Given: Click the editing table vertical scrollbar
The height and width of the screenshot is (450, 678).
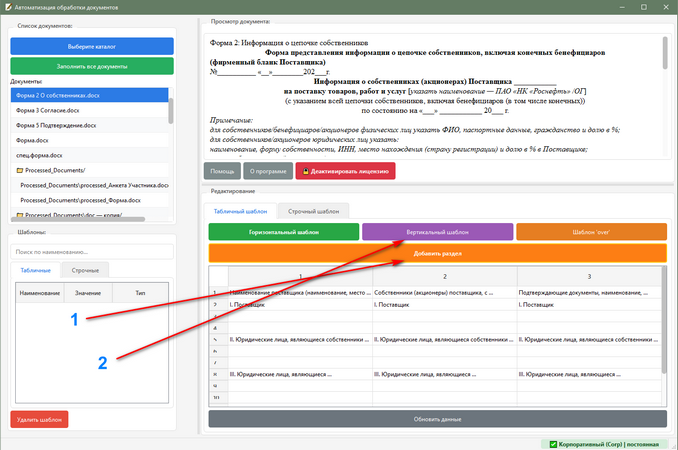Looking at the screenshot, I should point(664,320).
